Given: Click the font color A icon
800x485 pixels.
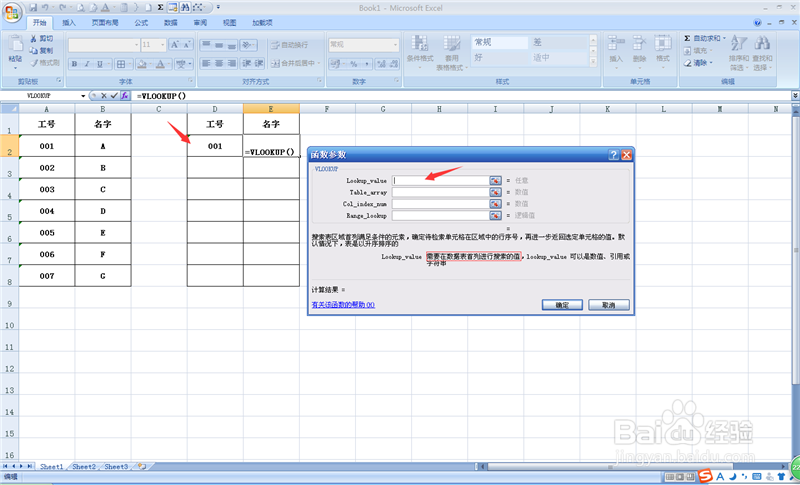Looking at the screenshot, I should coord(160,64).
